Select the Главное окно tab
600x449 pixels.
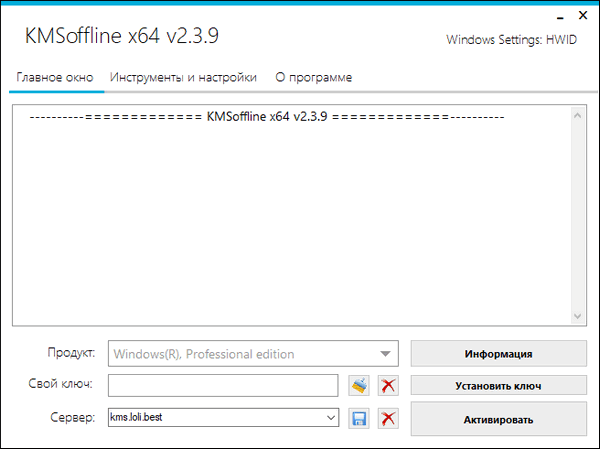click(x=55, y=77)
